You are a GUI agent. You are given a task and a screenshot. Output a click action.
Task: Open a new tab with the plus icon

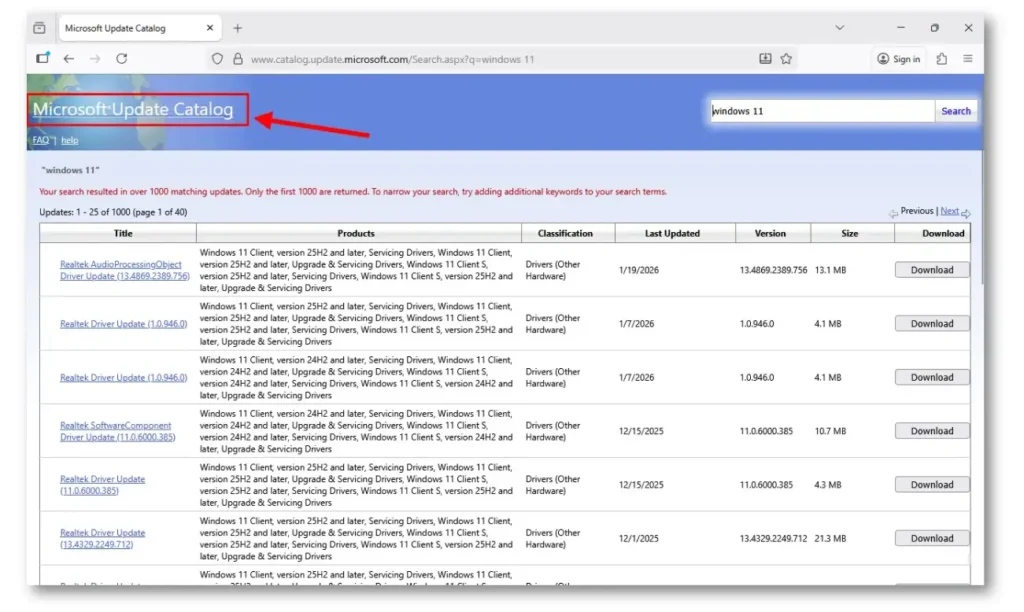(238, 28)
